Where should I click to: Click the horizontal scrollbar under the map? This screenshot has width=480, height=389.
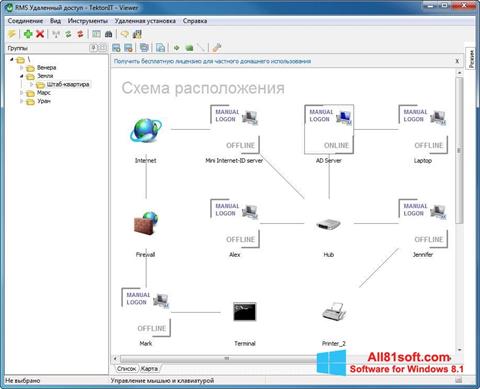point(227,359)
